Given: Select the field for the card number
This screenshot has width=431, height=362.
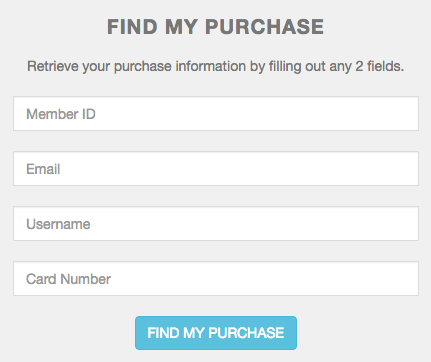Looking at the screenshot, I should [x=216, y=279].
